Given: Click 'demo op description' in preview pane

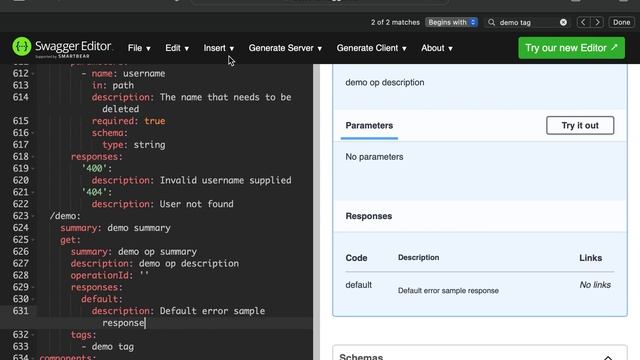Looking at the screenshot, I should [x=384, y=82].
